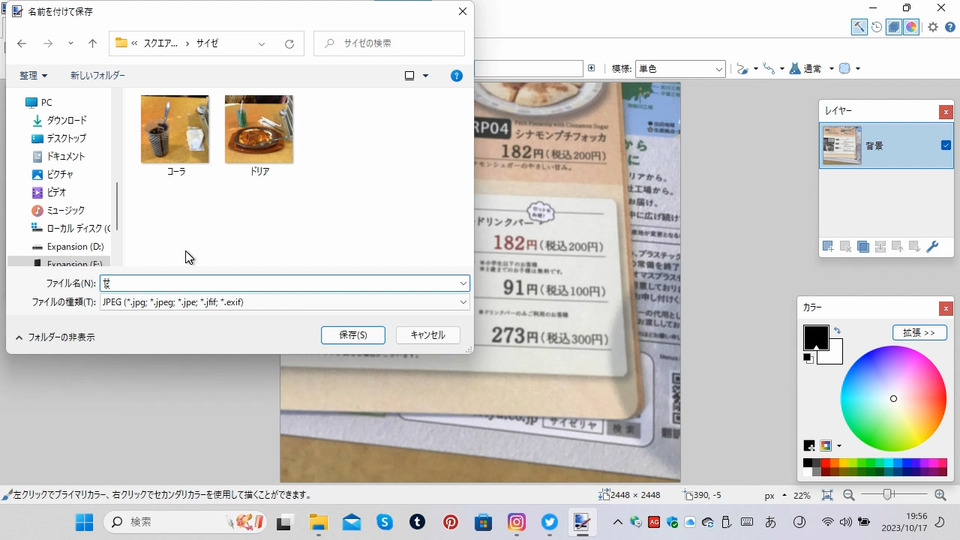The width and height of the screenshot is (960, 540).
Task: Duplicate layer icon in Layers panel
Action: 863,247
